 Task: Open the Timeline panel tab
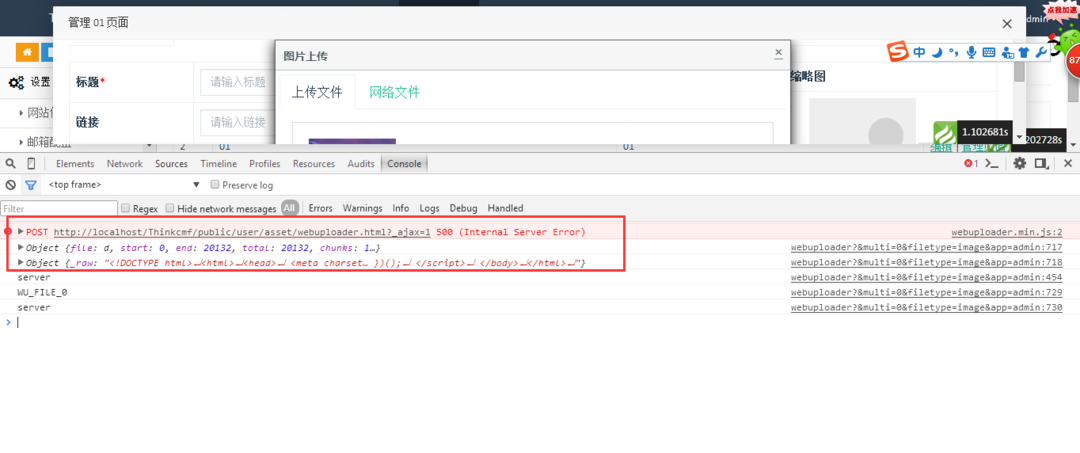point(218,163)
